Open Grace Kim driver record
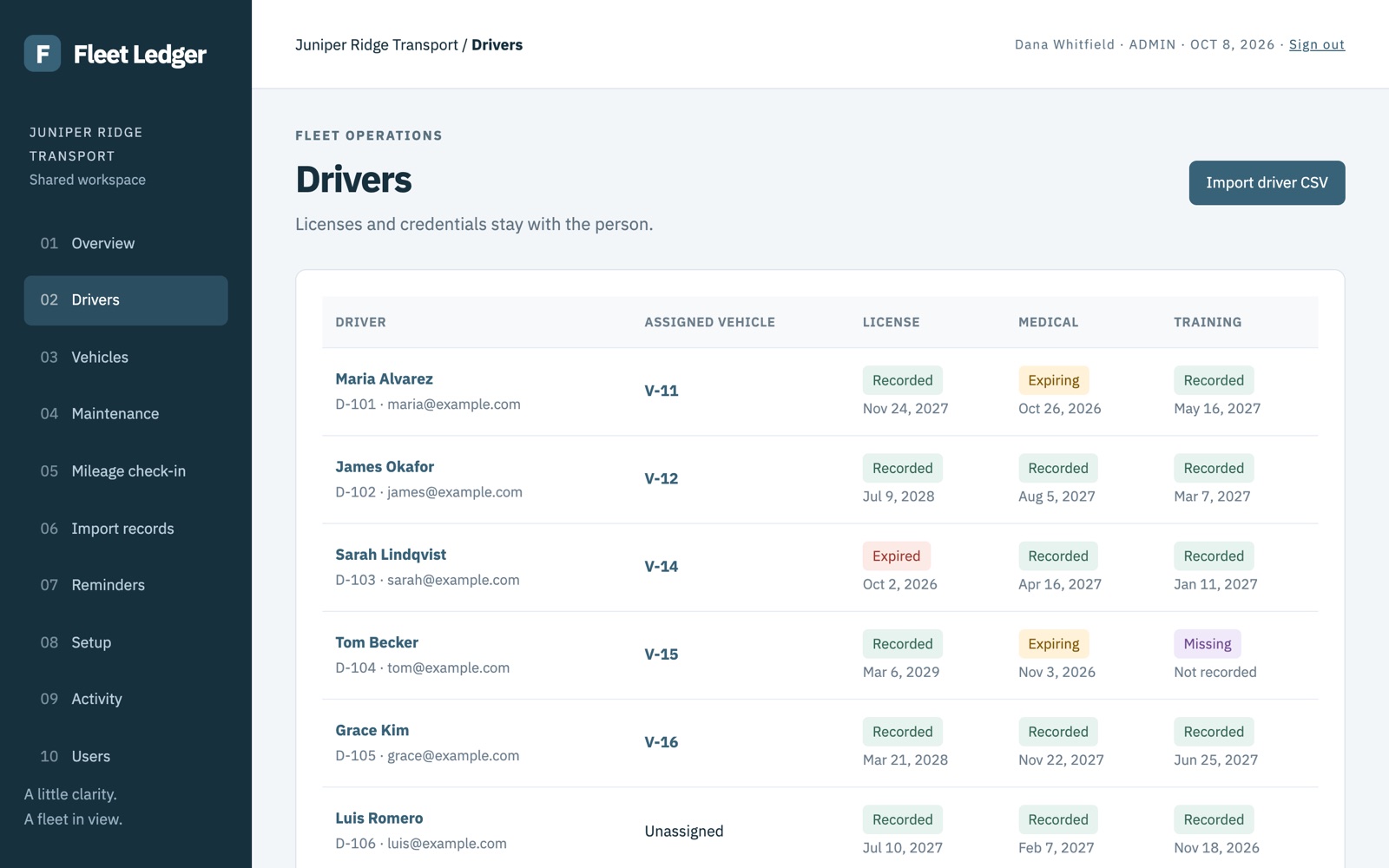This screenshot has height=868, width=1389. click(x=372, y=731)
